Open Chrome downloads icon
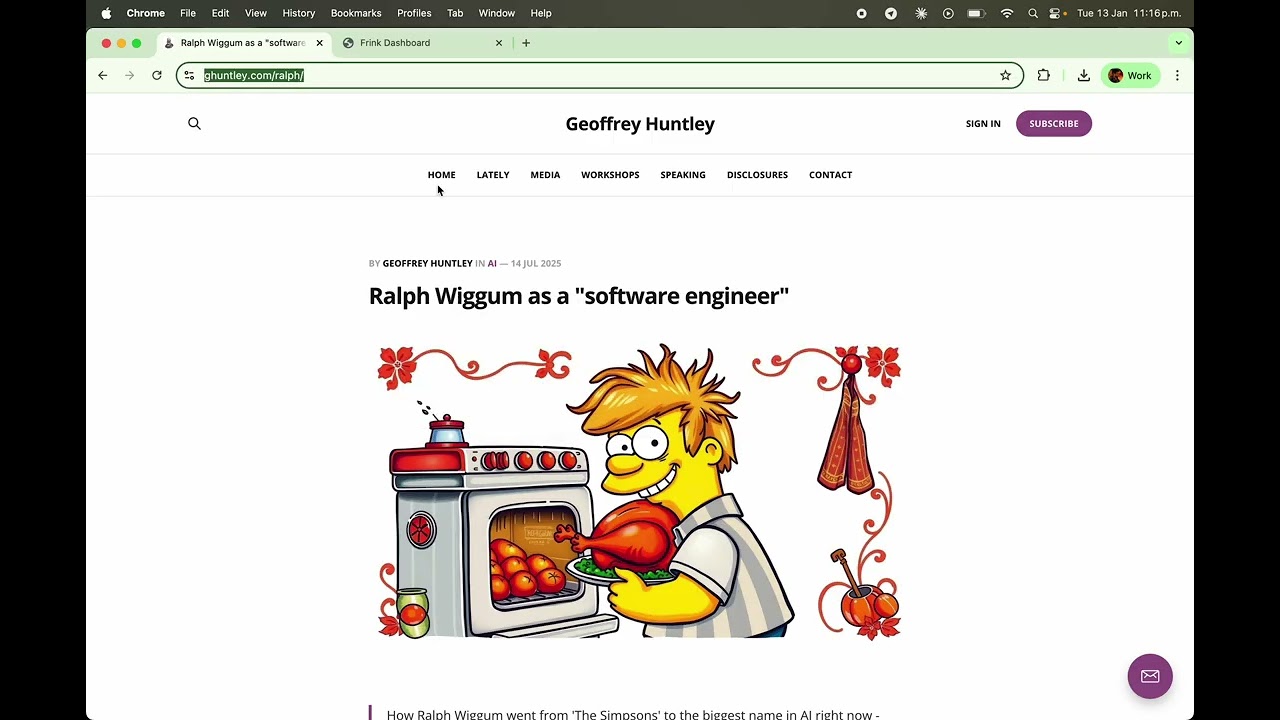The height and width of the screenshot is (720, 1280). 1083,75
